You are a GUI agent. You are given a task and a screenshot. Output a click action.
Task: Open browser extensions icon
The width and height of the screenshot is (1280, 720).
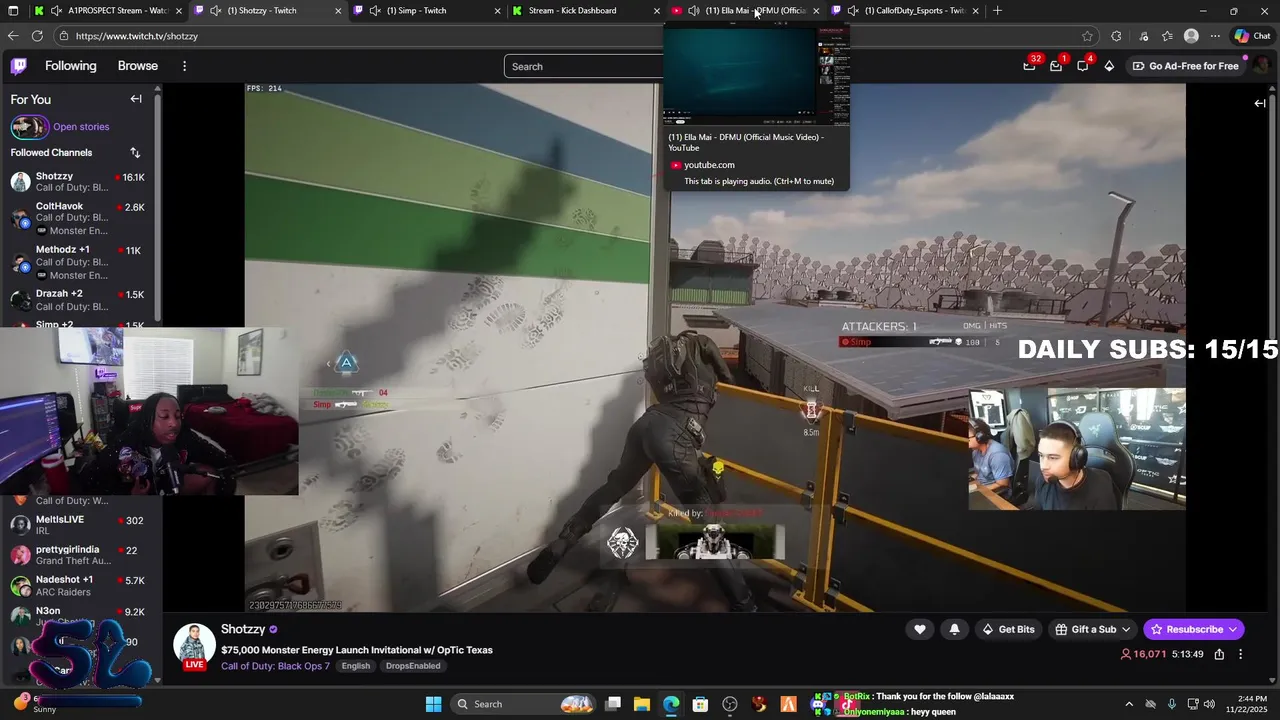1117,36
